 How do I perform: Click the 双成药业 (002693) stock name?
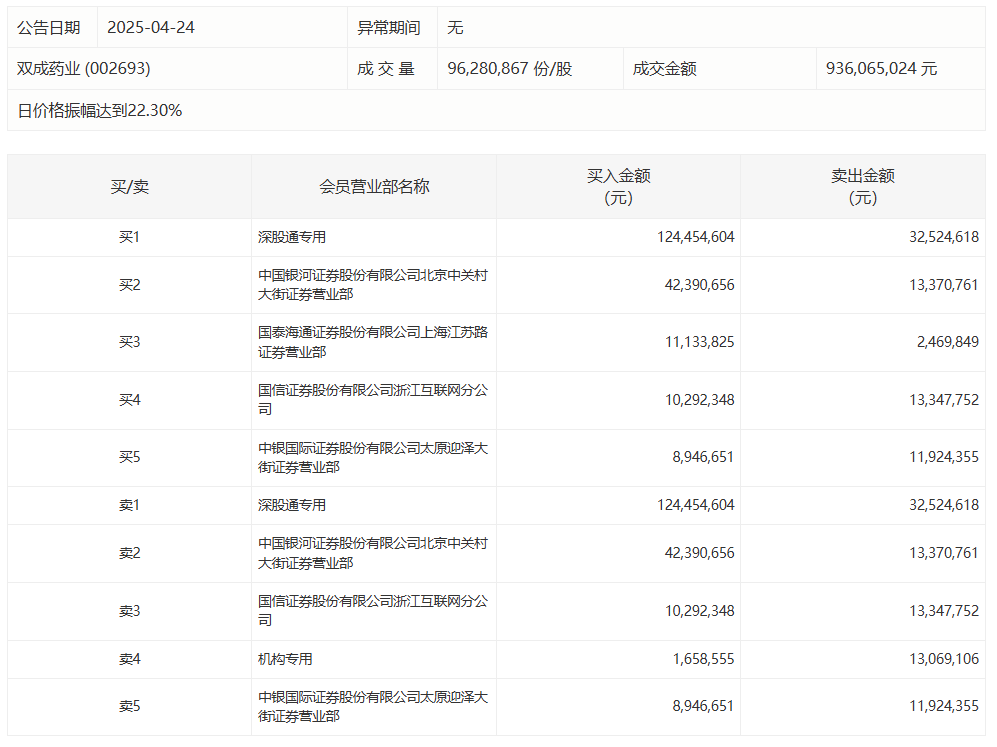click(x=84, y=69)
